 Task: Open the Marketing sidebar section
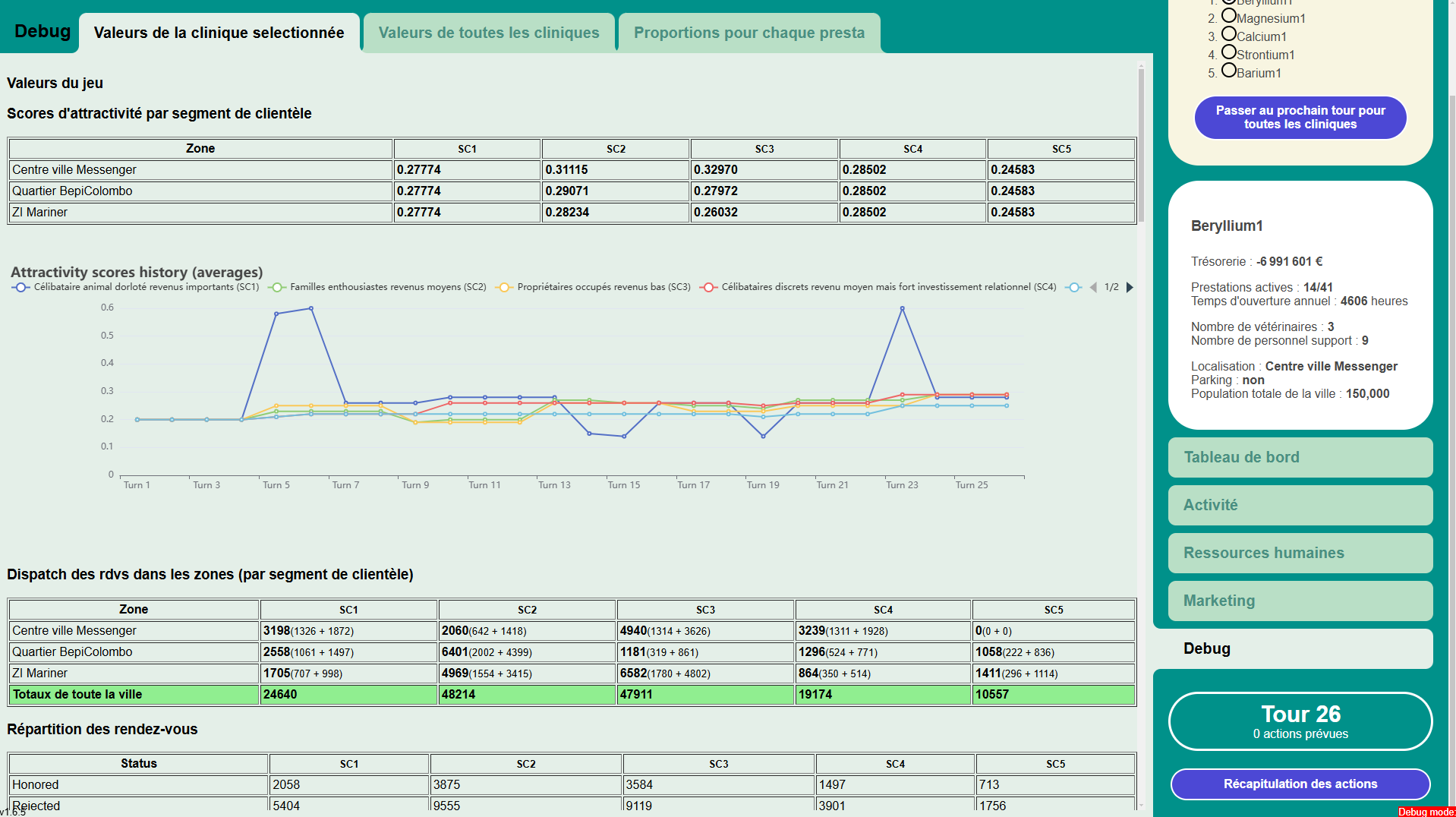click(x=1300, y=601)
